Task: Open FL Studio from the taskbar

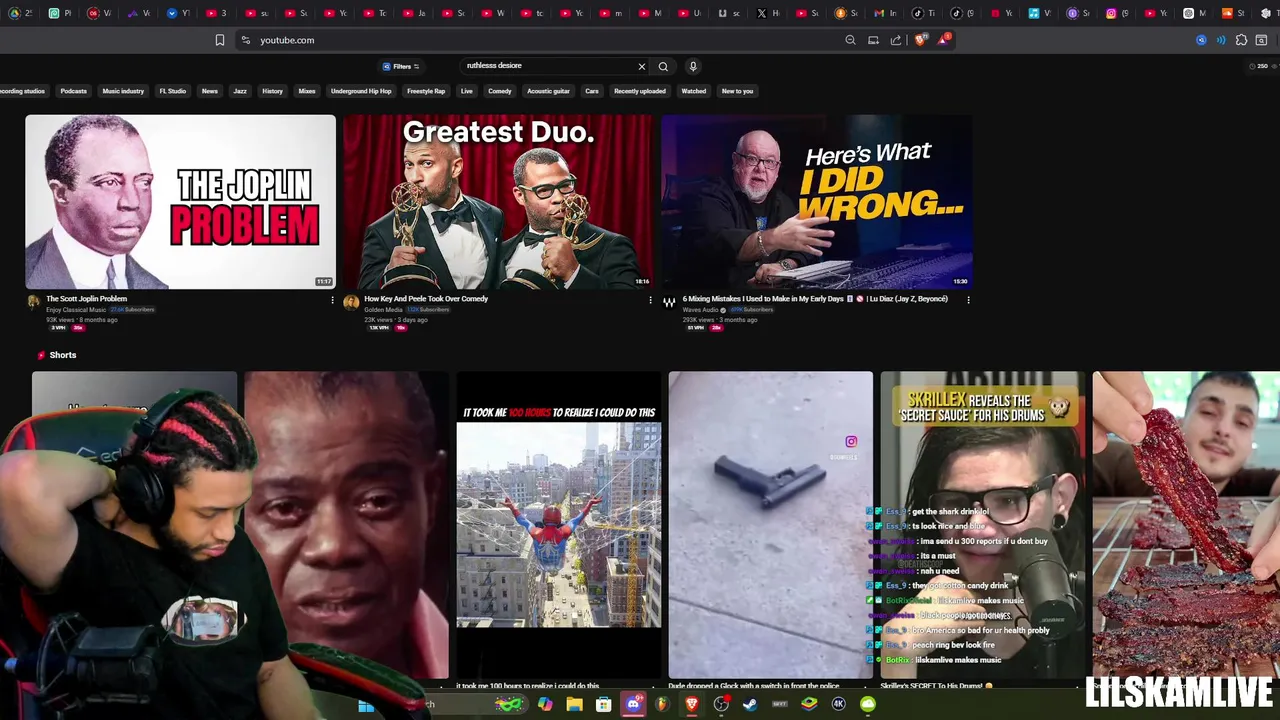Action: pyautogui.click(x=662, y=705)
